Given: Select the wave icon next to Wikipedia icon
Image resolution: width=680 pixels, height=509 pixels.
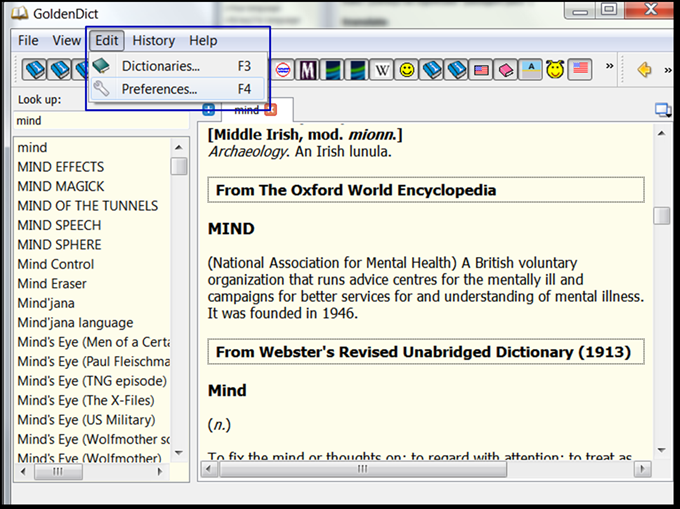Looking at the screenshot, I should [357, 70].
